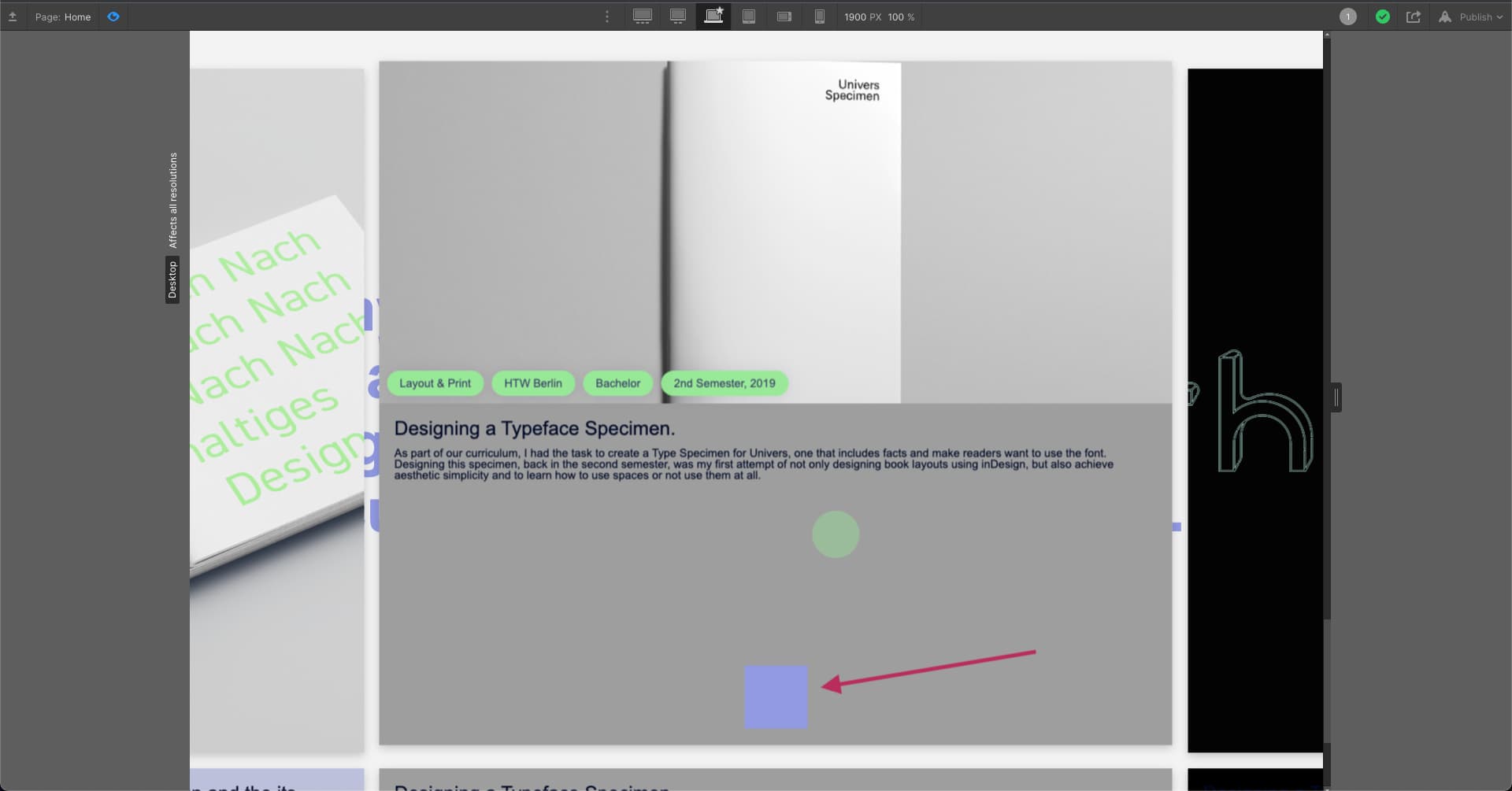Switch to the mobile landscape breakpoint
Viewport: 1512px width, 791px height.
coord(784,17)
